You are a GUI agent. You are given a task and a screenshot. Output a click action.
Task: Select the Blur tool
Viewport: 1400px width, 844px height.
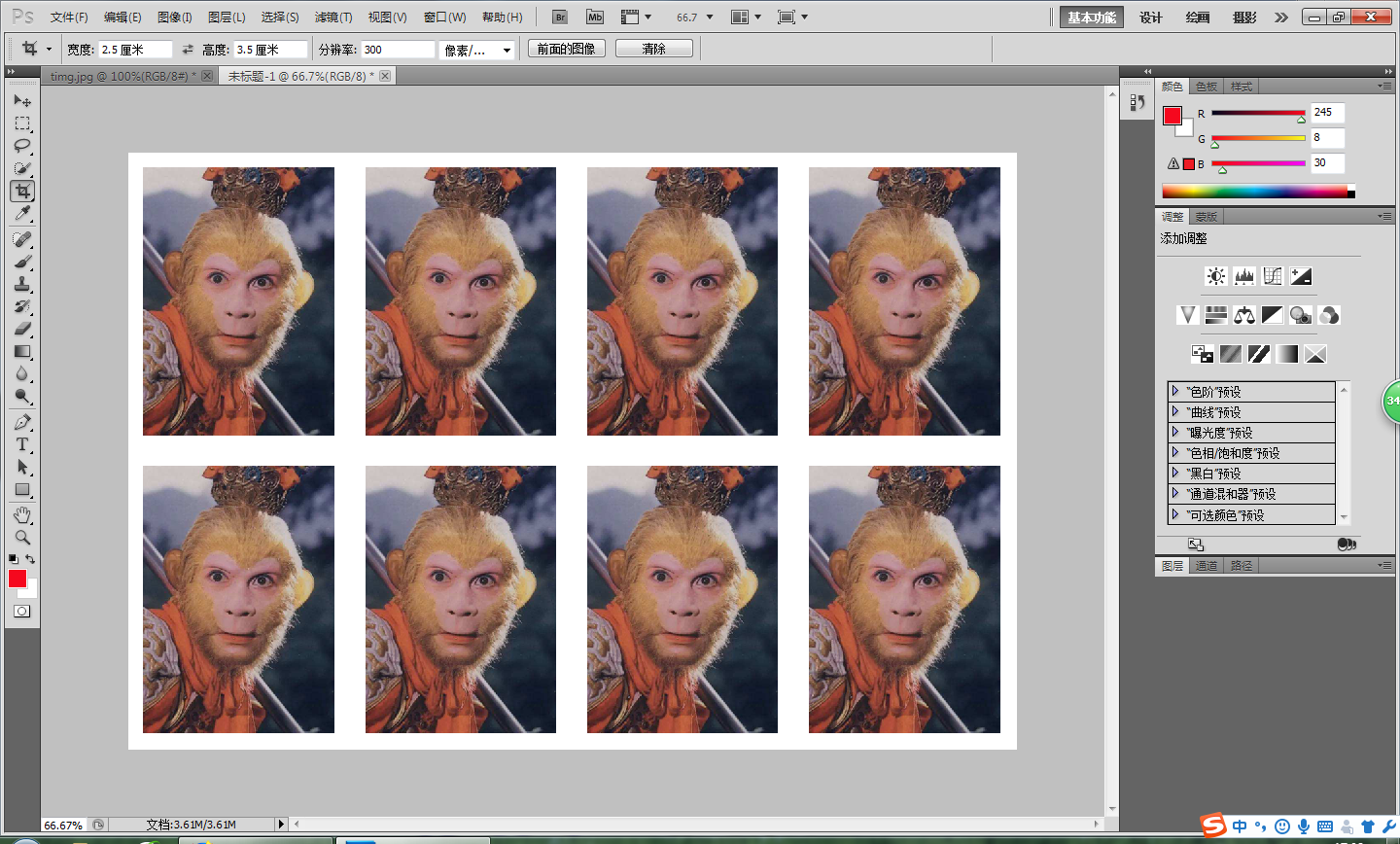(22, 373)
